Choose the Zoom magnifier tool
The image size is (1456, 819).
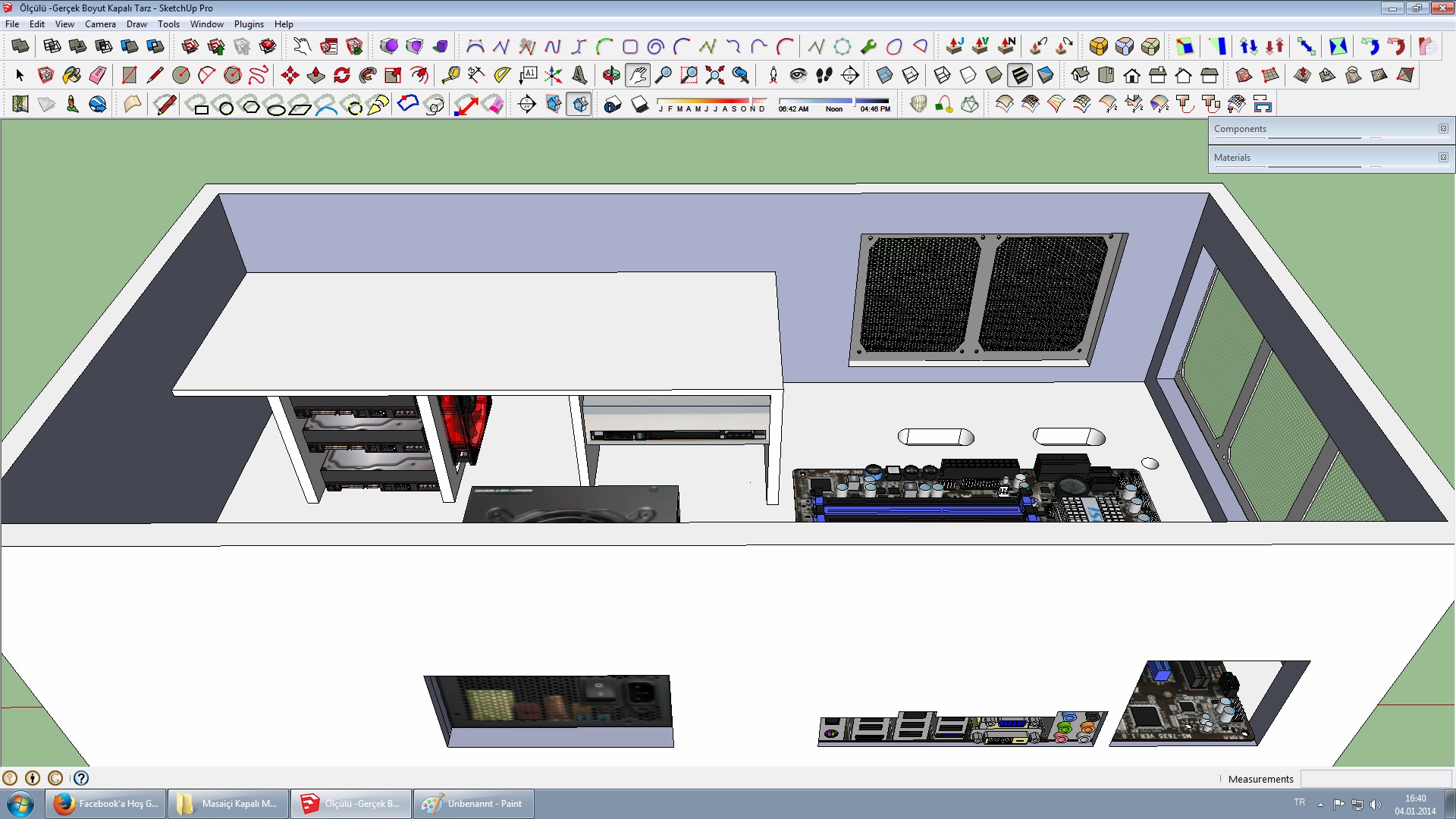tap(664, 75)
